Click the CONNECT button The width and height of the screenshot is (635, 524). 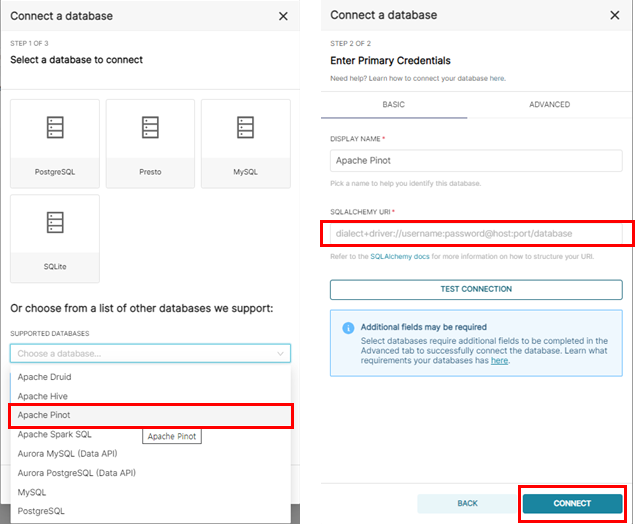coord(572,503)
